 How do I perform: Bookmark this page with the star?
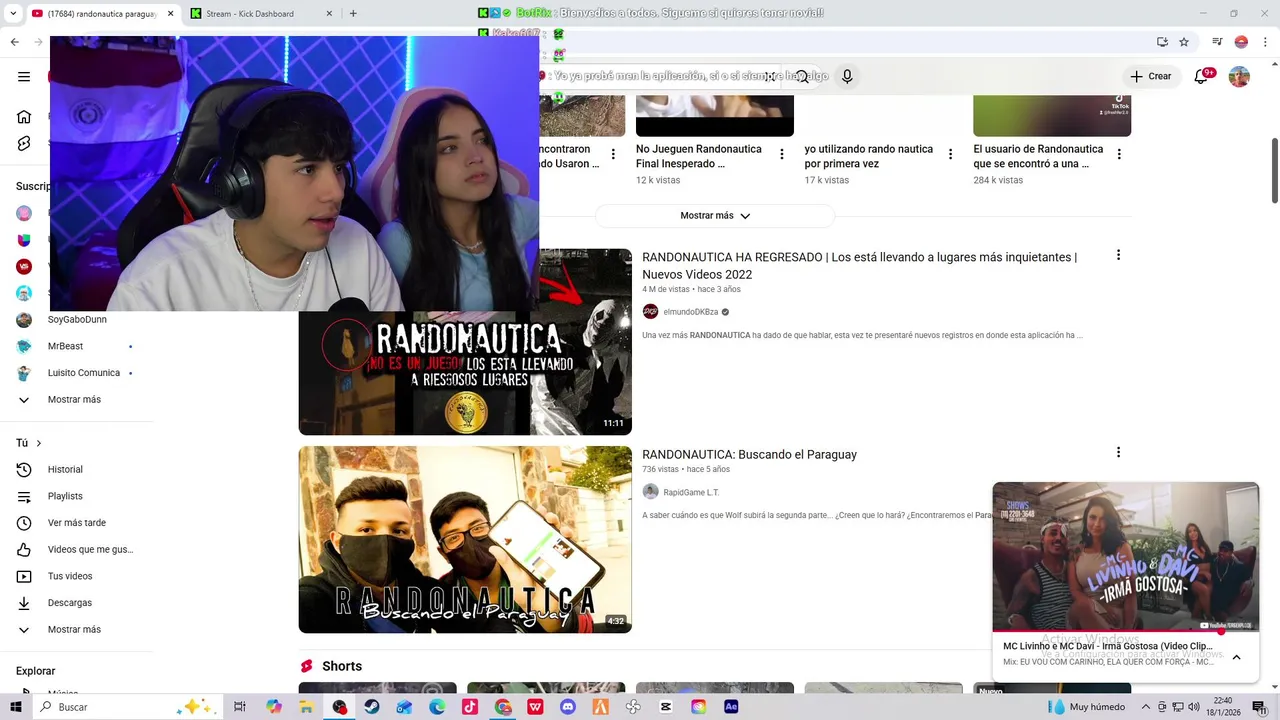(x=1184, y=42)
